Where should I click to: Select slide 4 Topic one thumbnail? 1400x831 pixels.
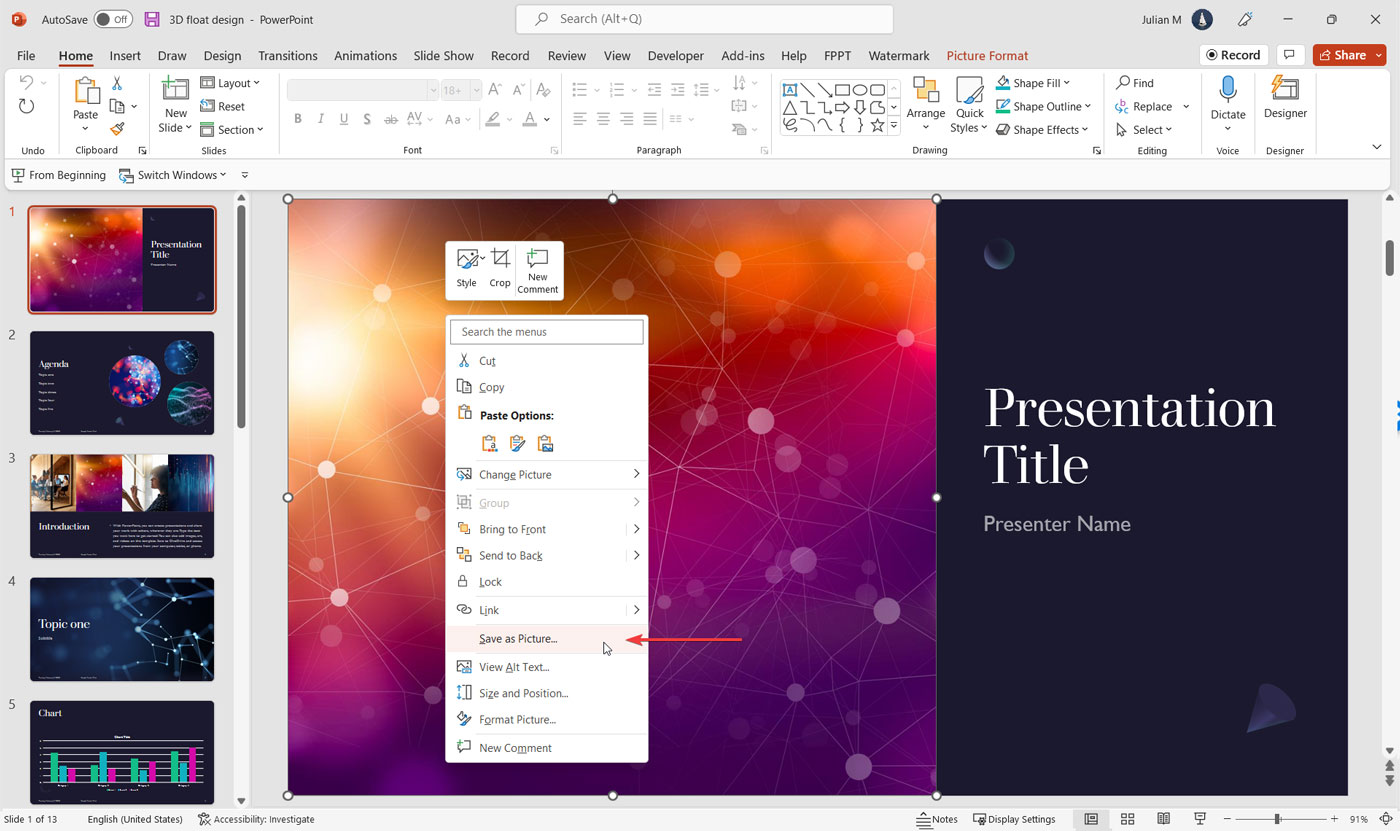(x=121, y=629)
